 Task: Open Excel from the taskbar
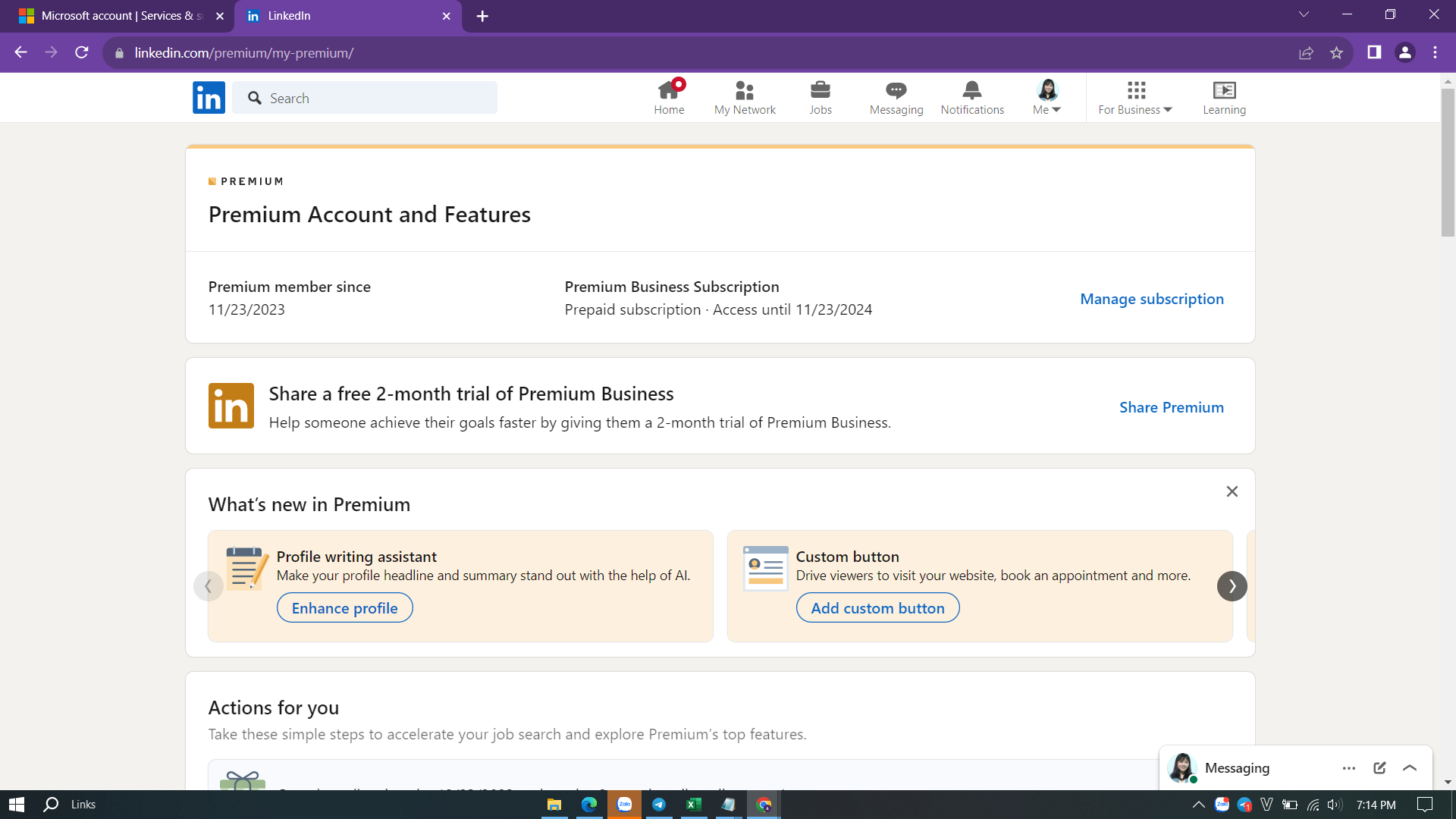click(694, 805)
